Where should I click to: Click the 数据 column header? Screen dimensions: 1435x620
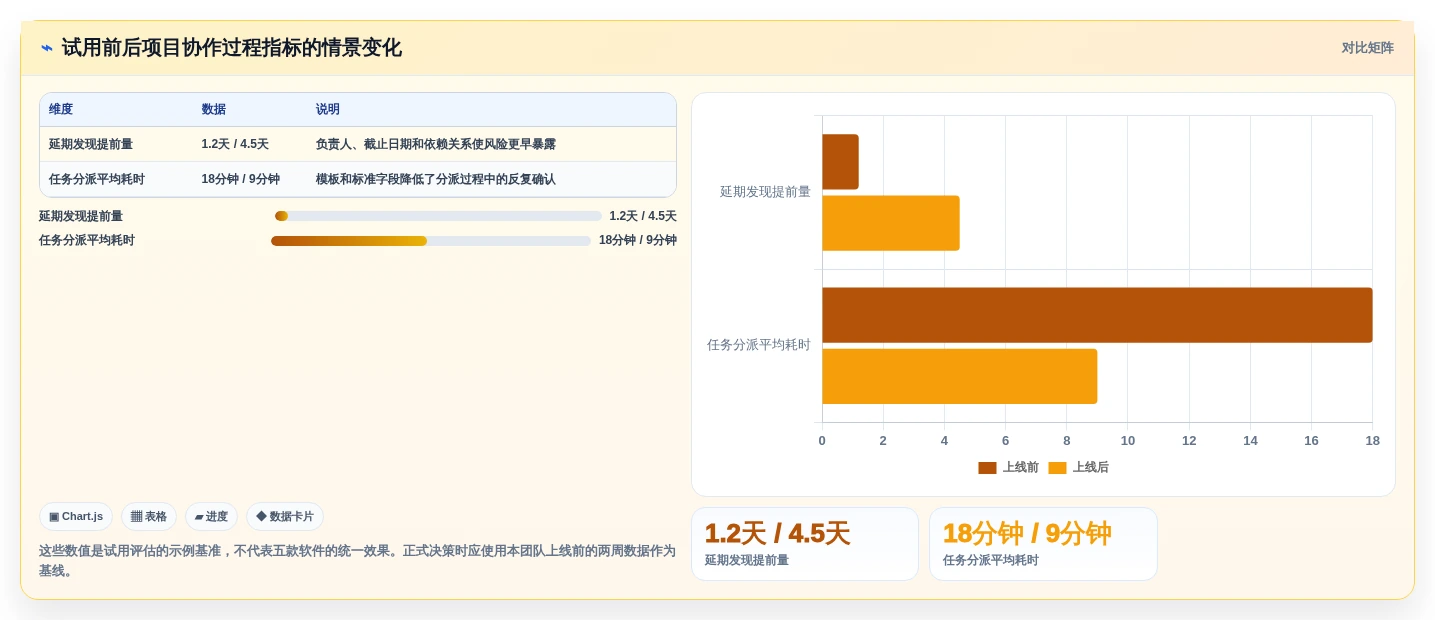[x=213, y=110]
